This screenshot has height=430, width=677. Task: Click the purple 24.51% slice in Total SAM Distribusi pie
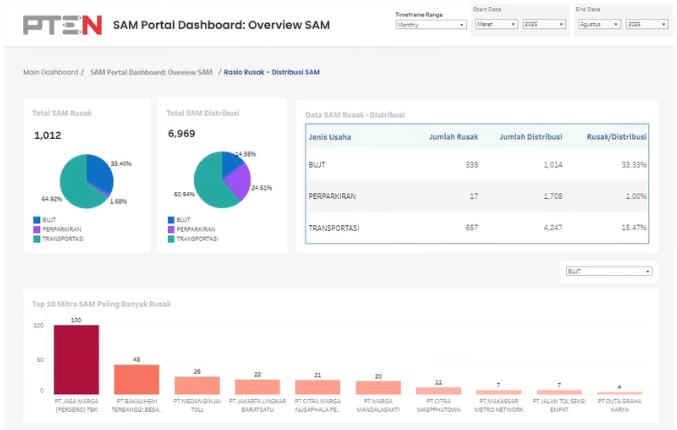tap(239, 180)
